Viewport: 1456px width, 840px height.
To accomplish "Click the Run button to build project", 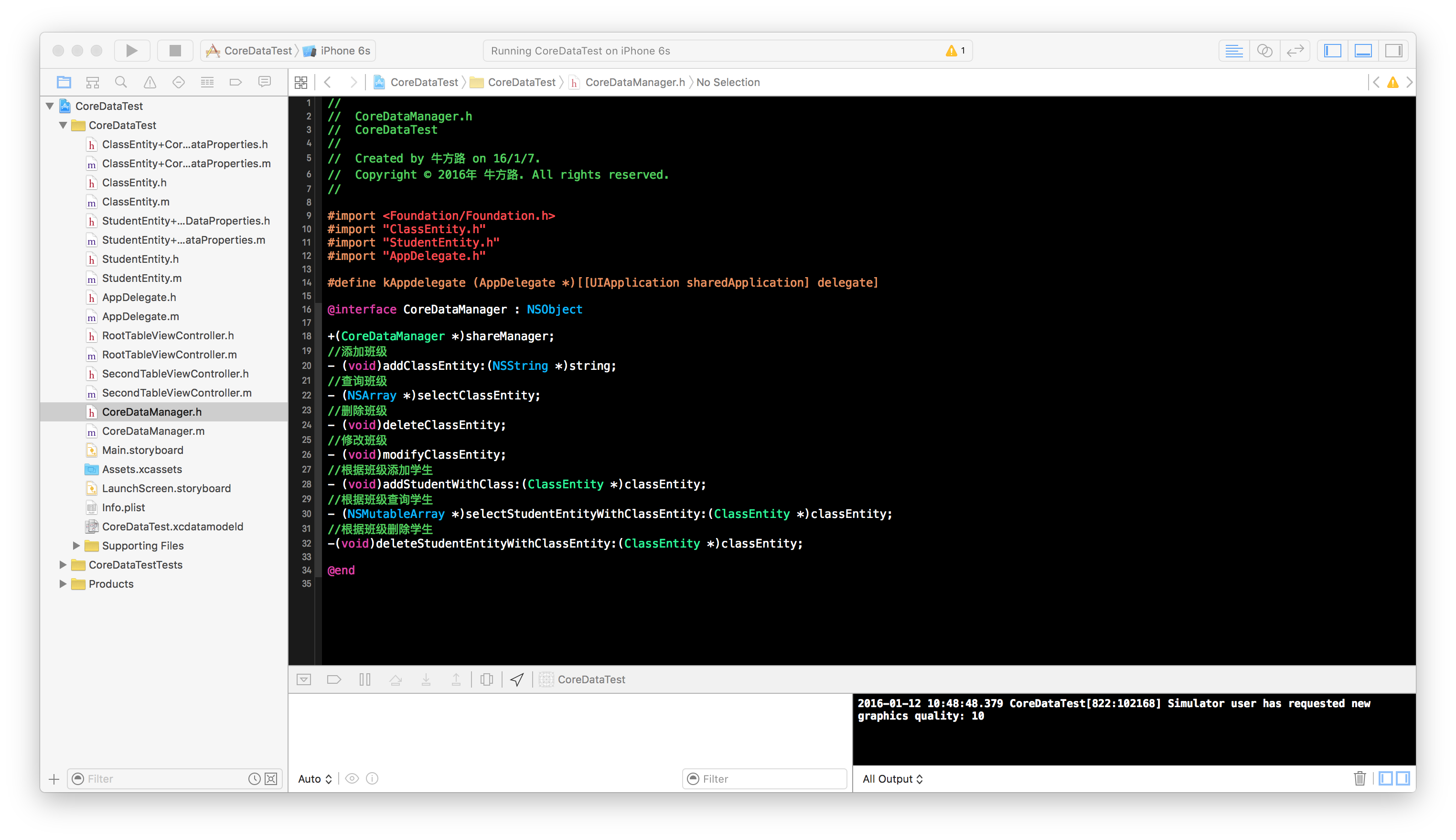I will pyautogui.click(x=133, y=49).
